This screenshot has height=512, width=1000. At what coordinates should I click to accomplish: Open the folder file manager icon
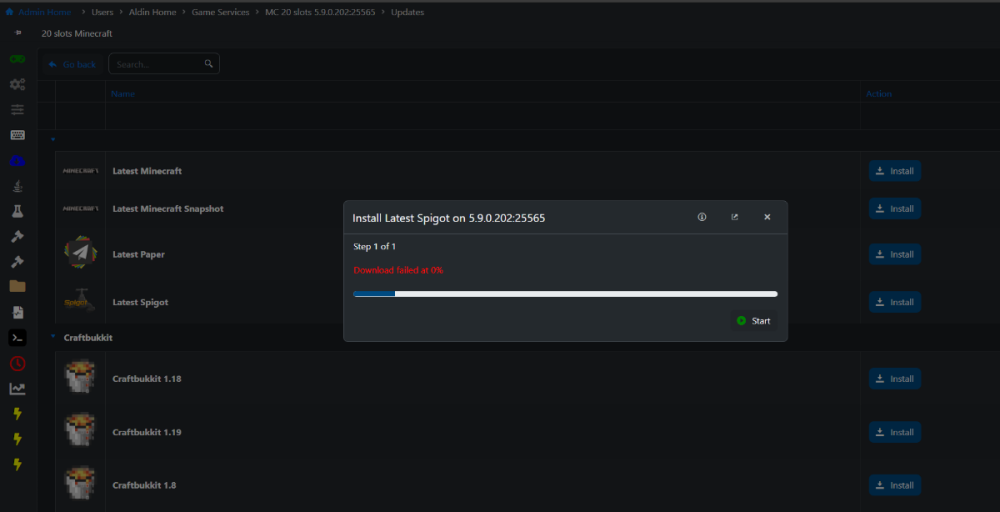tap(18, 286)
